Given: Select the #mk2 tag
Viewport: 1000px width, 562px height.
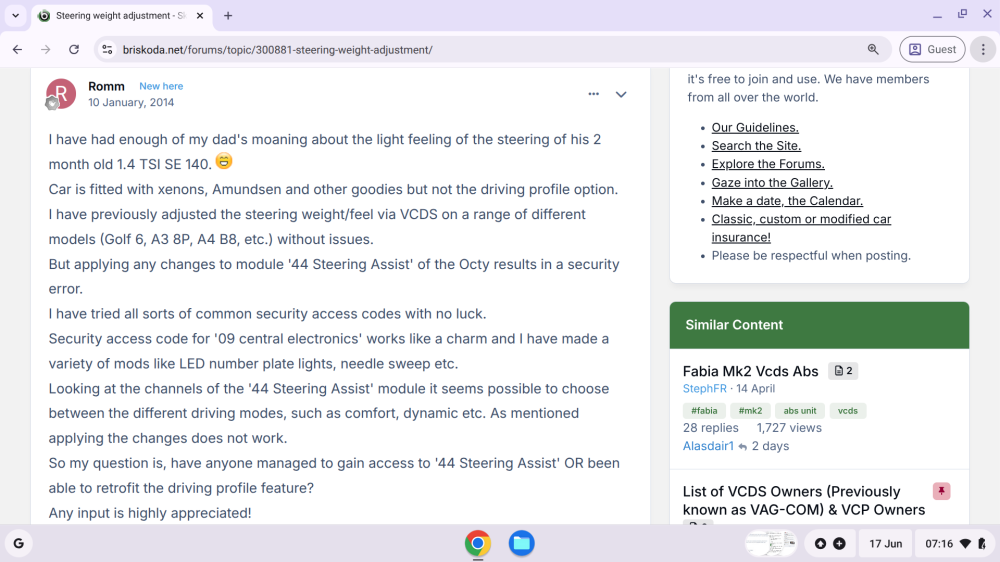Looking at the screenshot, I should pyautogui.click(x=750, y=411).
